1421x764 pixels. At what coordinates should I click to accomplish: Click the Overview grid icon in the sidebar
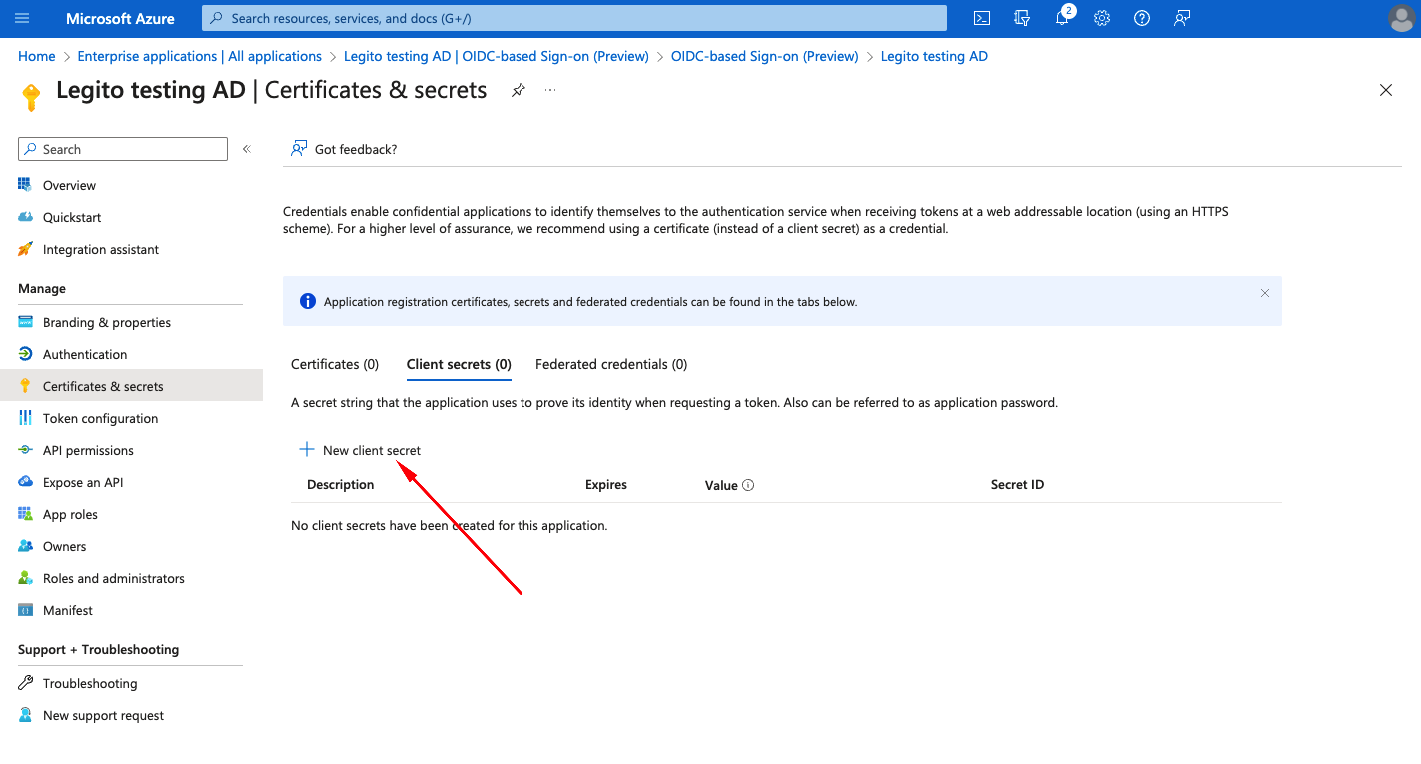tap(25, 185)
